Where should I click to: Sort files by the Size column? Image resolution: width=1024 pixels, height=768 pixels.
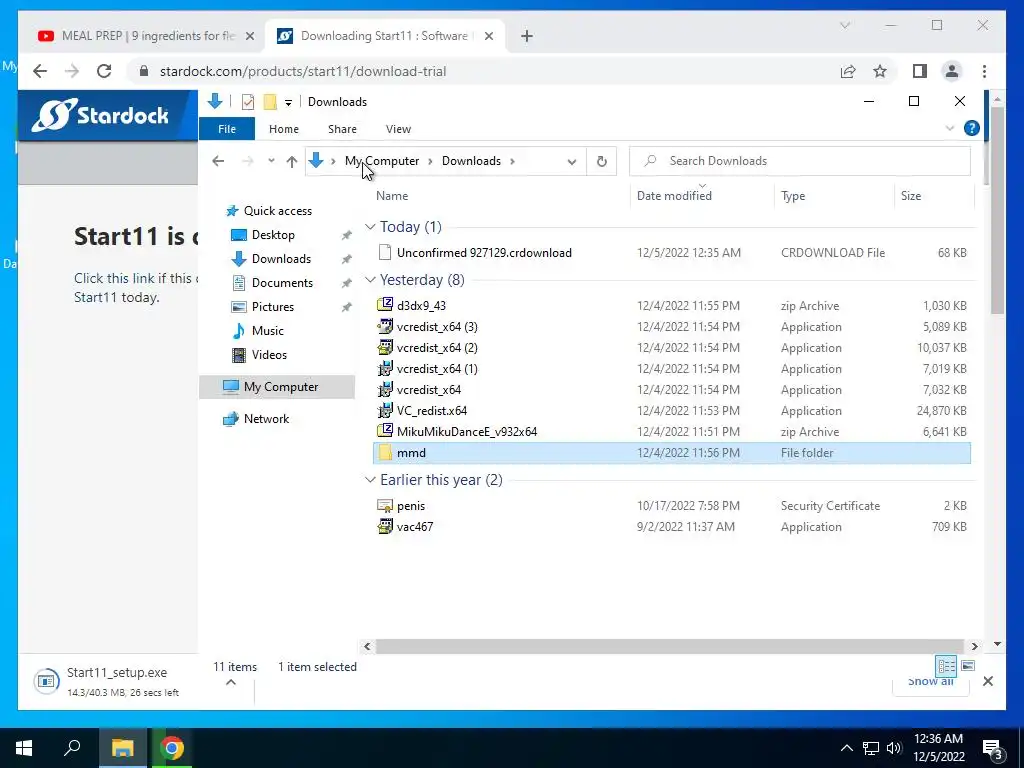[911, 196]
